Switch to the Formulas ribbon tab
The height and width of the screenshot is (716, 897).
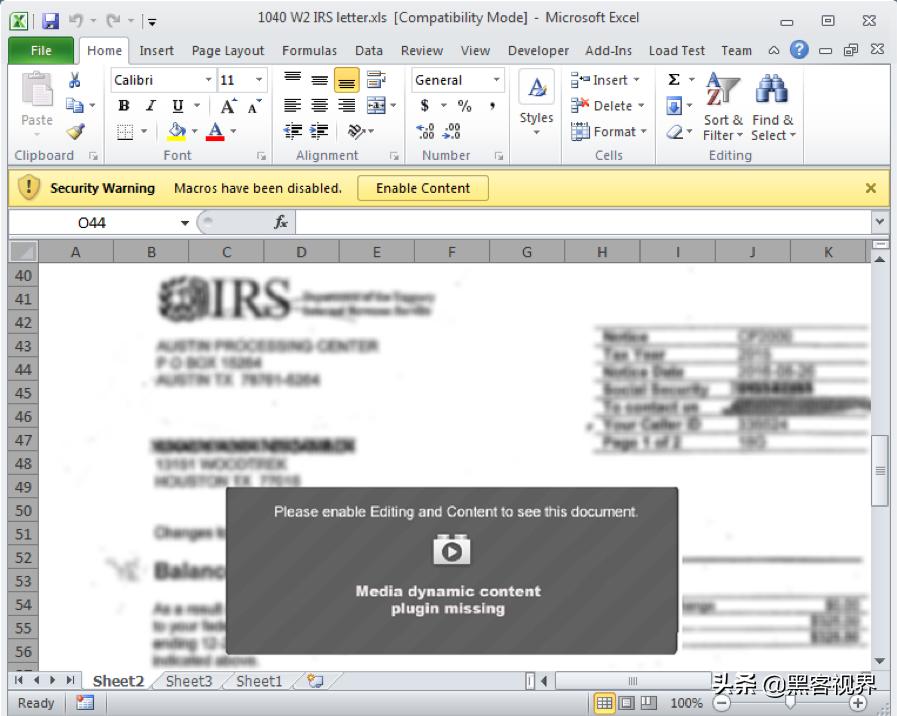coord(309,50)
